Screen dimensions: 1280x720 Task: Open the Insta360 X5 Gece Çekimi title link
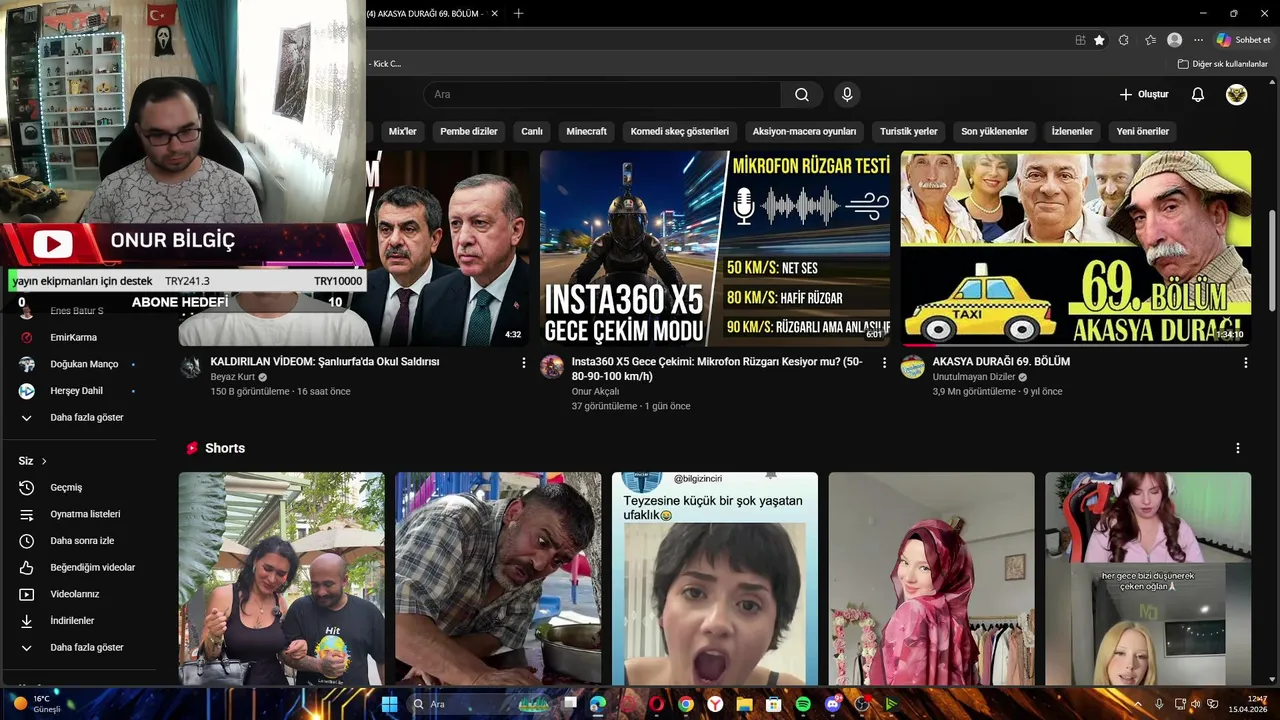click(717, 369)
